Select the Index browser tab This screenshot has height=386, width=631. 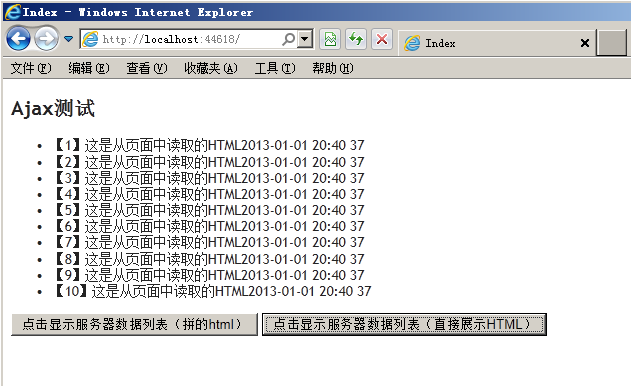[x=497, y=43]
